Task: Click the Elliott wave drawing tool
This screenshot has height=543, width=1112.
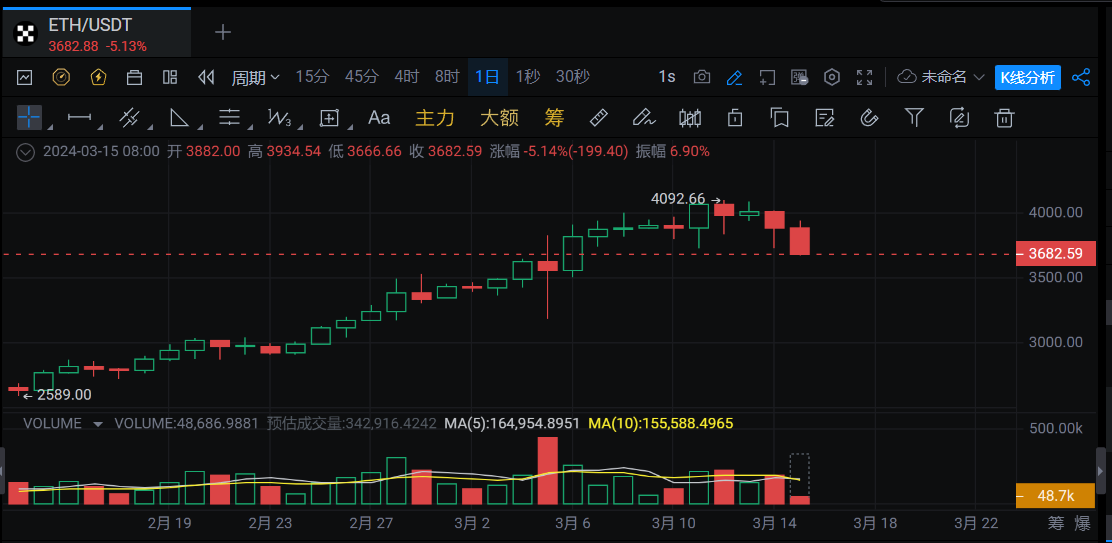Action: click(279, 118)
